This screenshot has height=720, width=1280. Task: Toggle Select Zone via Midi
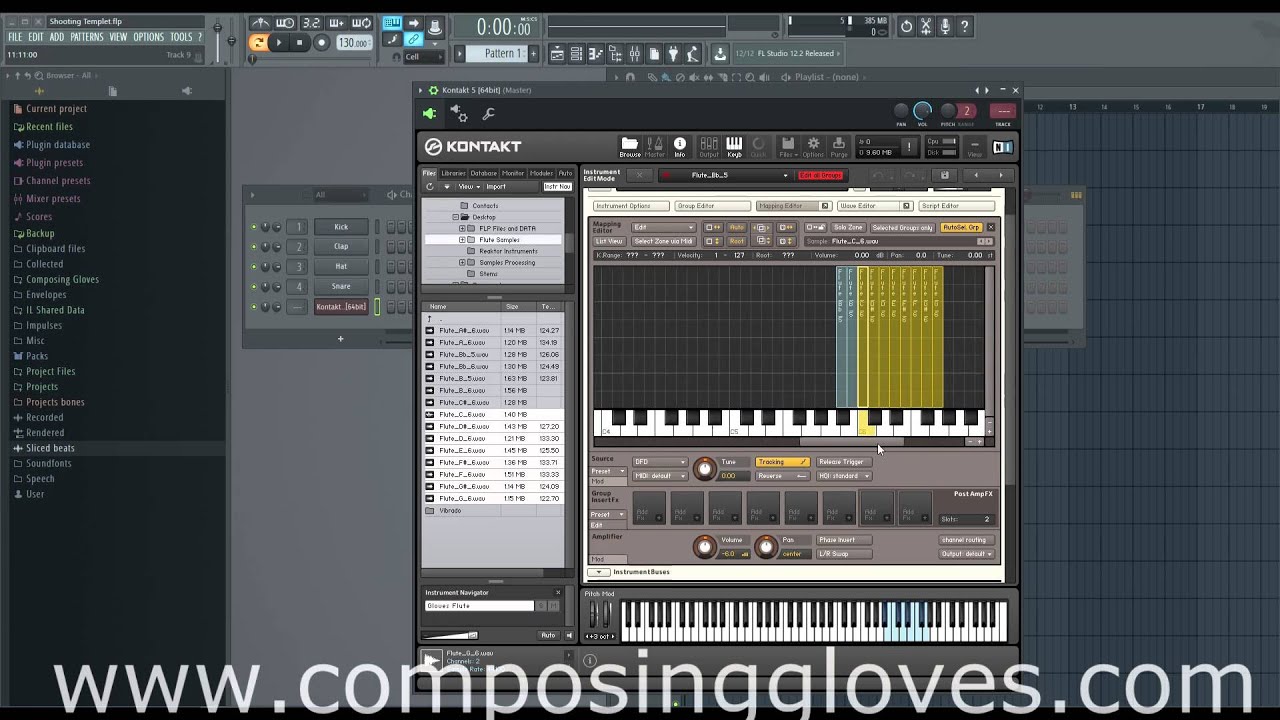663,241
